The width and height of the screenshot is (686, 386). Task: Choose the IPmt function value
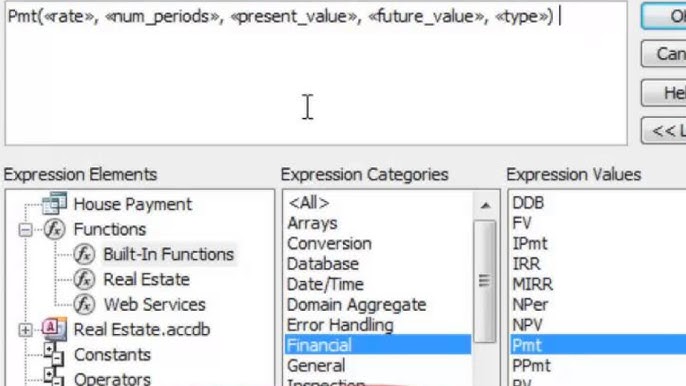coord(530,243)
